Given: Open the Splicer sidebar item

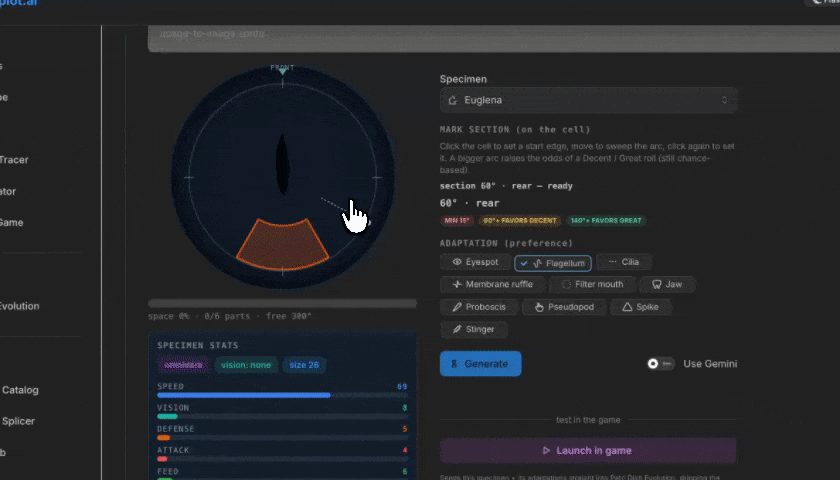Looking at the screenshot, I should pyautogui.click(x=18, y=421).
